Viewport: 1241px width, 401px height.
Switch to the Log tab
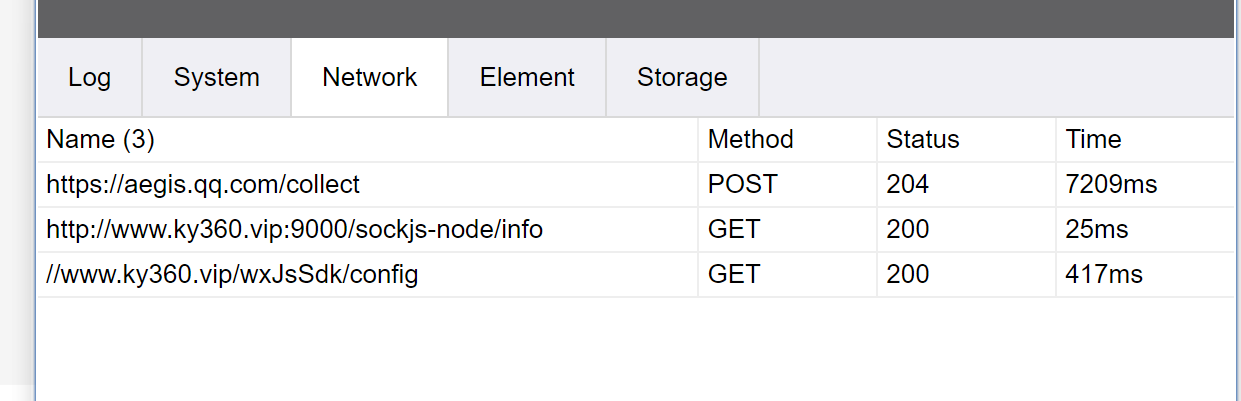point(89,78)
